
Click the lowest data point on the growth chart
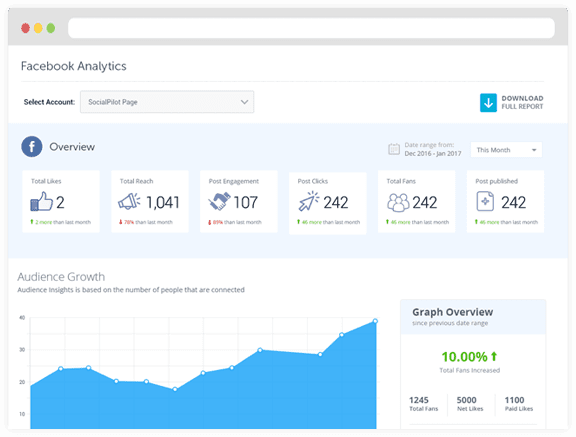pos(175,389)
